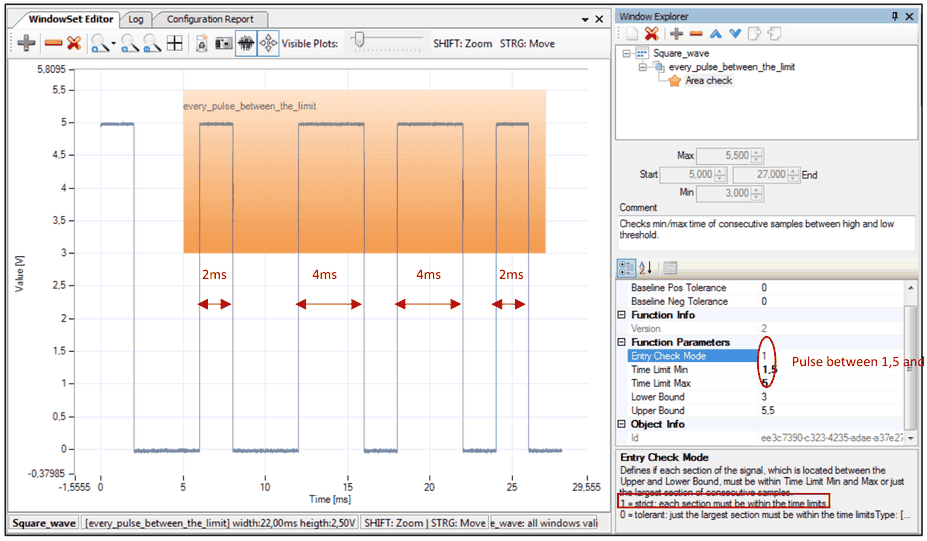
Task: Click the zoom out magnifier icon
Action: (152, 43)
